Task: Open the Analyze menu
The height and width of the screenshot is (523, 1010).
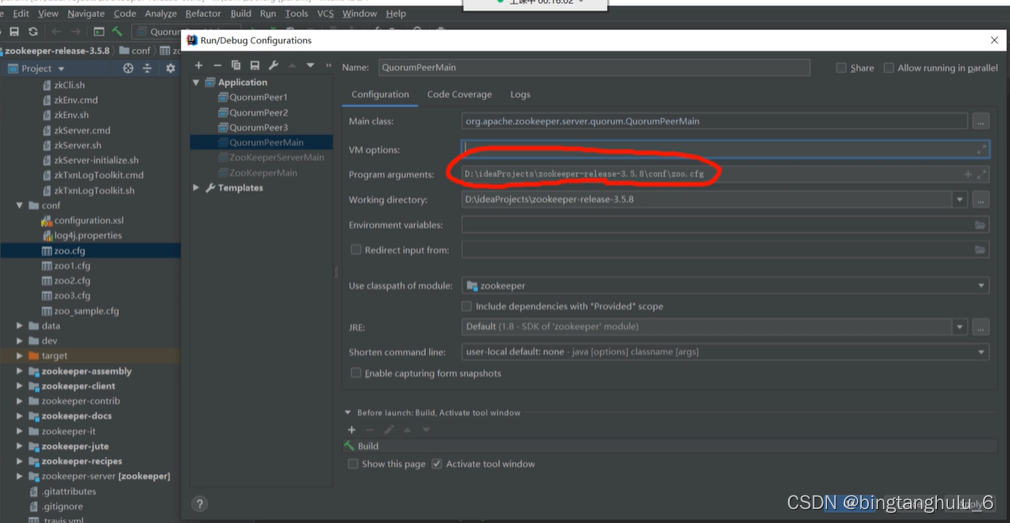Action: [x=160, y=14]
